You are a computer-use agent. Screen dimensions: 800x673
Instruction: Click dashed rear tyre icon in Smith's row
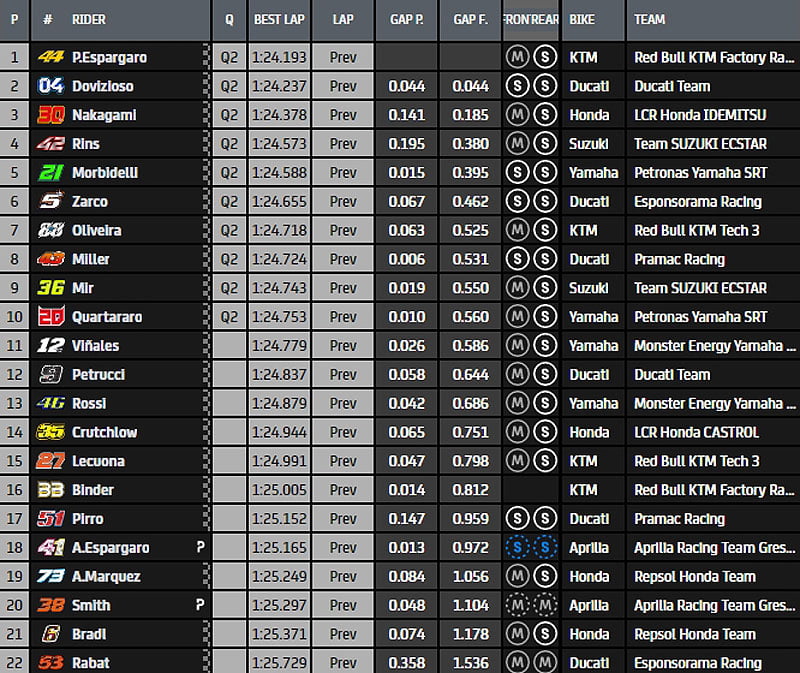click(x=545, y=606)
